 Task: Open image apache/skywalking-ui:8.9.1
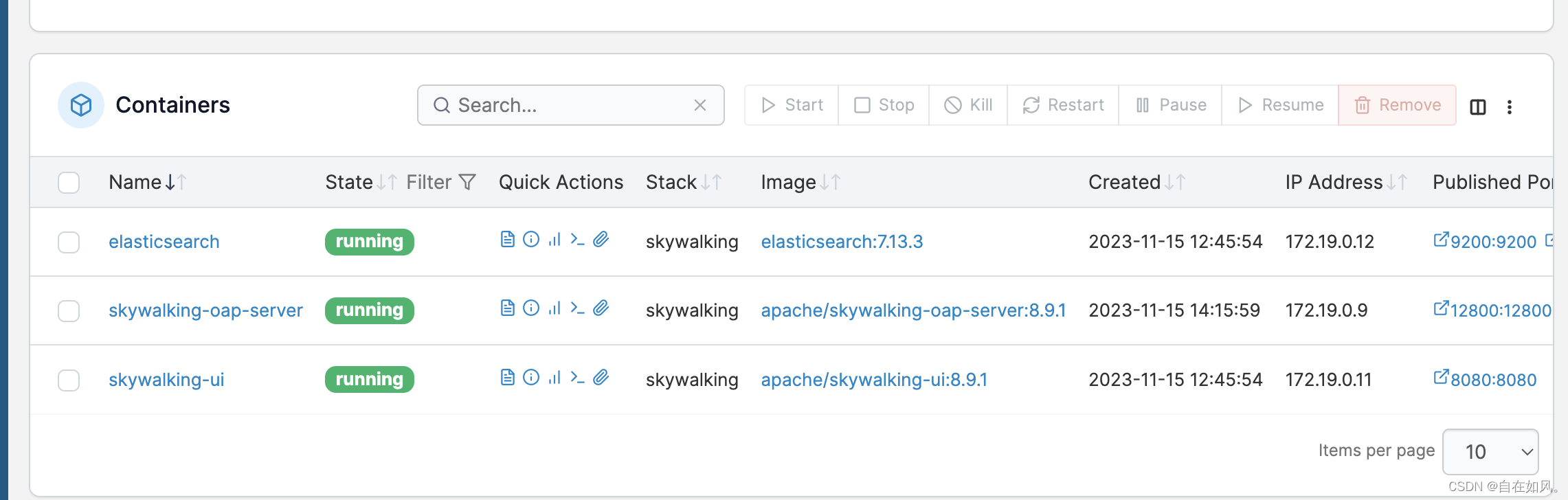click(x=874, y=380)
